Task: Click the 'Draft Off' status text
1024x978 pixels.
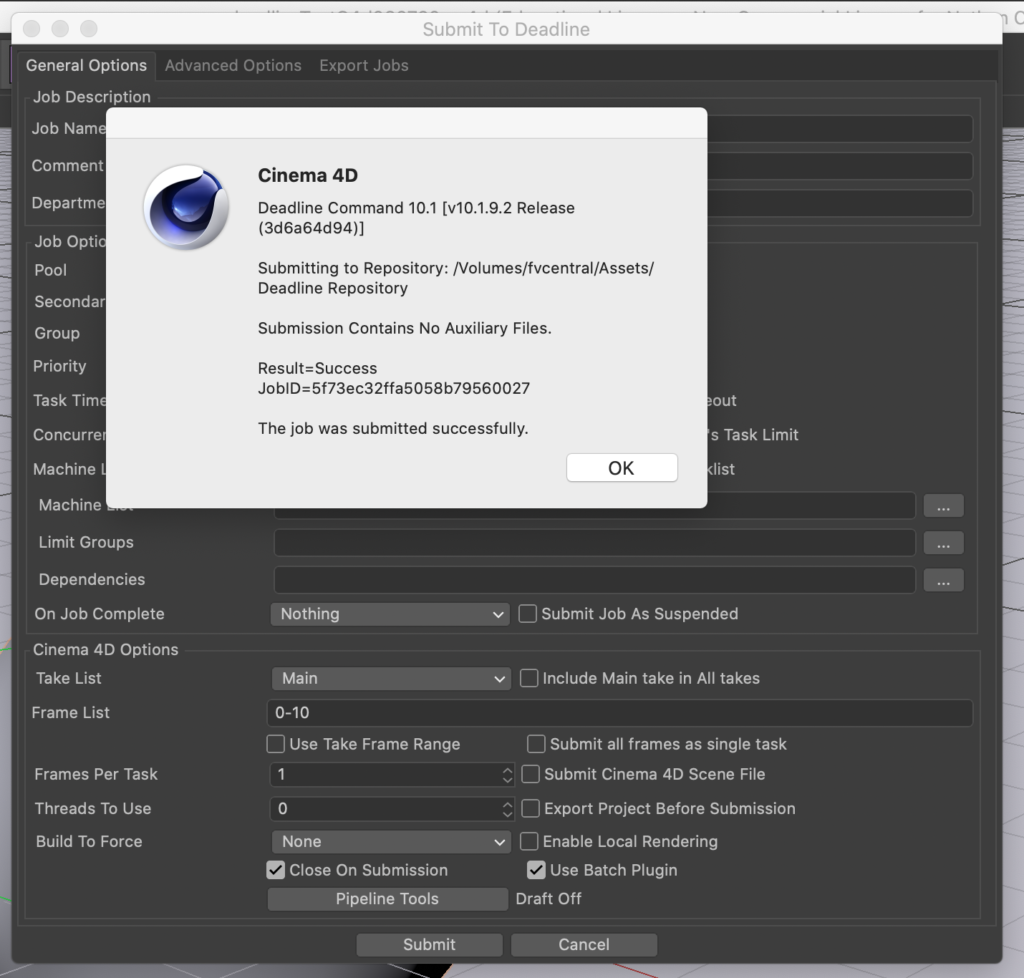Action: pyautogui.click(x=549, y=899)
